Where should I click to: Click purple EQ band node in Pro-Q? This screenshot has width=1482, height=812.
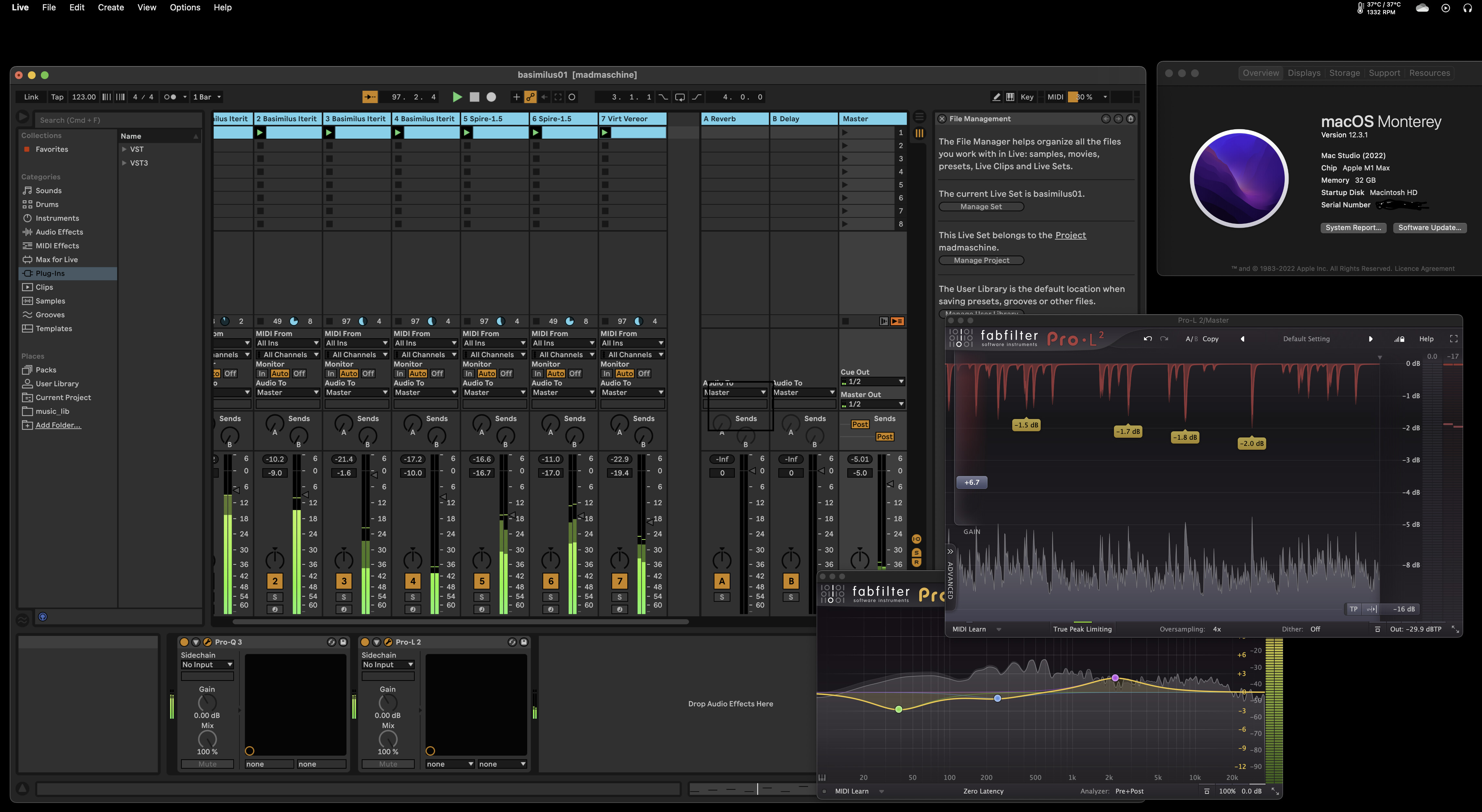point(1115,678)
